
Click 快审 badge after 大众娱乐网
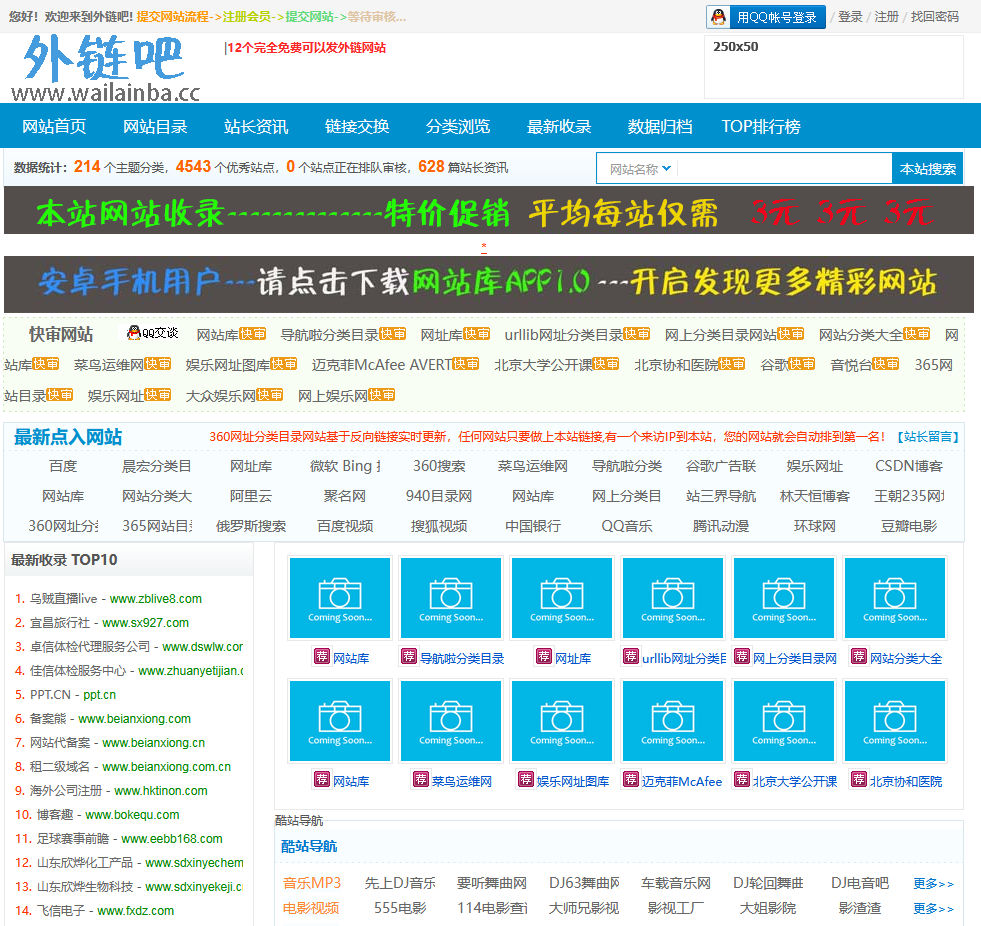270,395
